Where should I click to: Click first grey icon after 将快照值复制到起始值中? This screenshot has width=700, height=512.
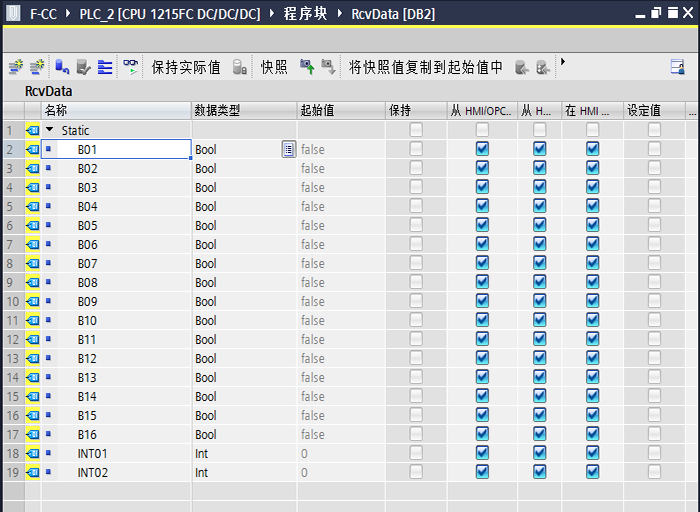coord(521,67)
